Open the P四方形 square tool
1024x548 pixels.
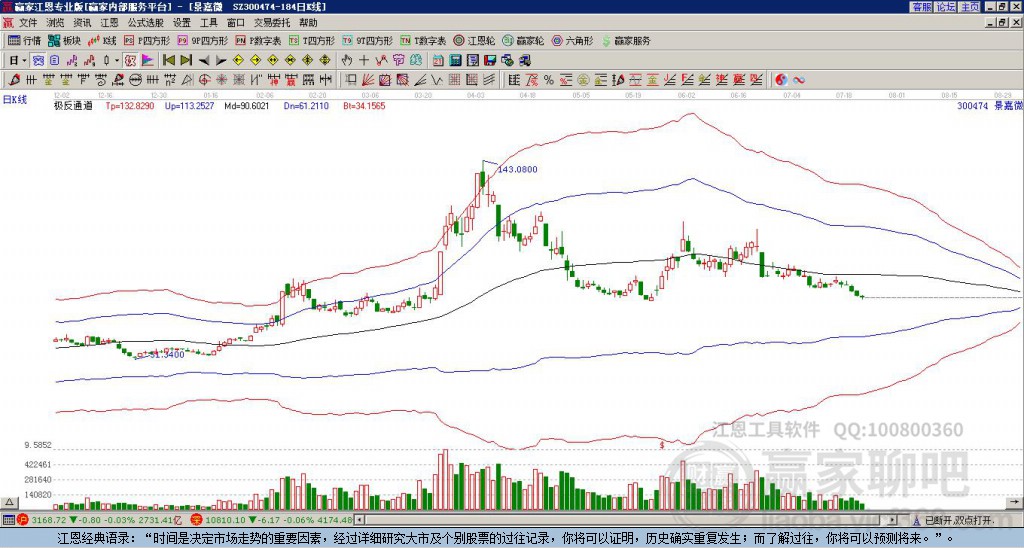click(147, 40)
